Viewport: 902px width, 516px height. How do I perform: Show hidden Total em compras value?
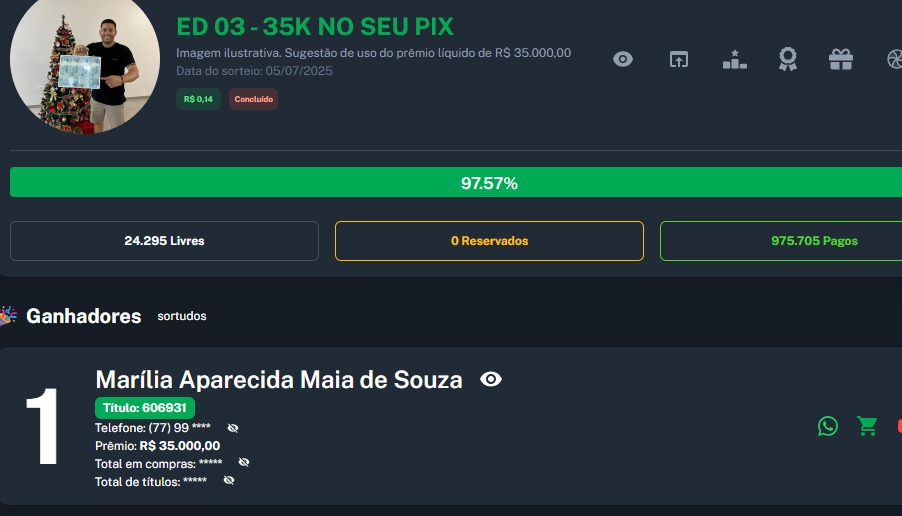(244, 463)
